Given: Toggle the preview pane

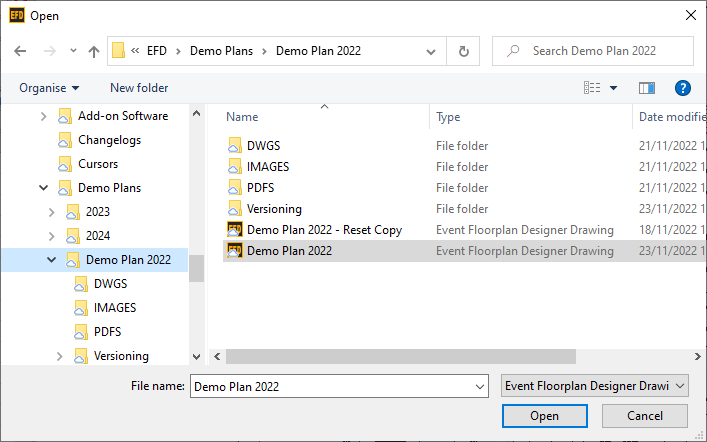Looking at the screenshot, I should click(647, 88).
